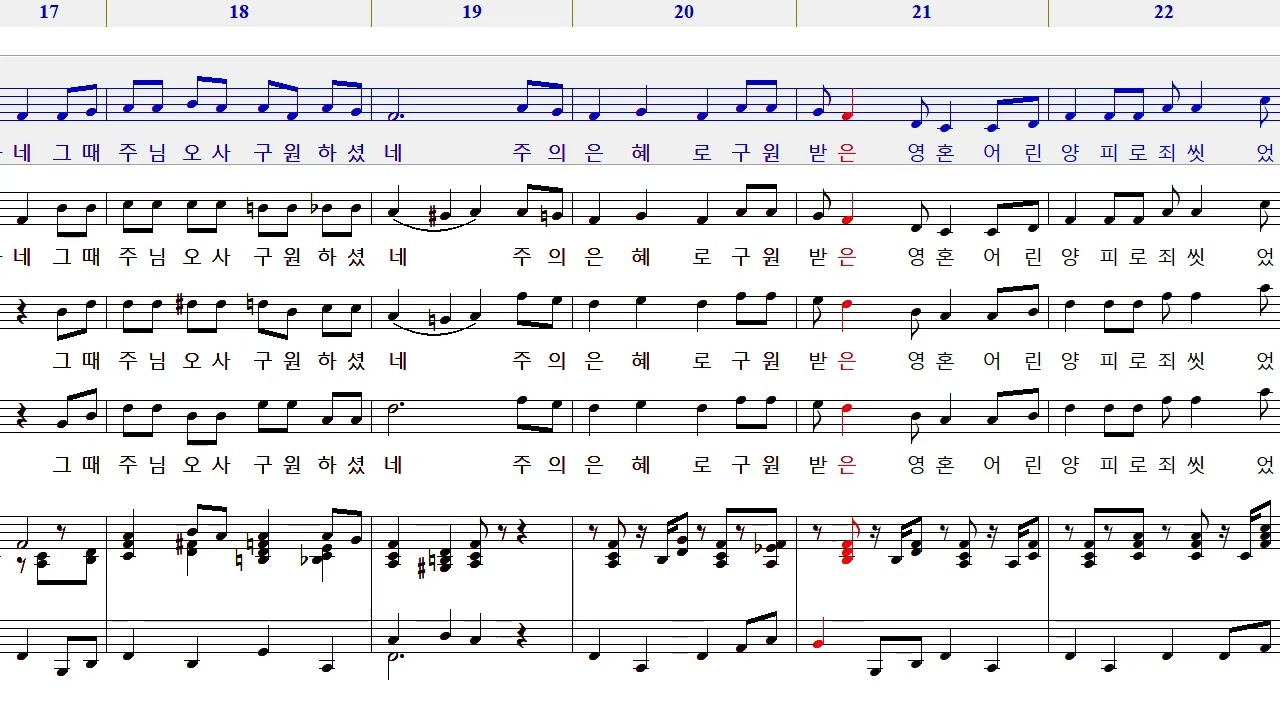Jump to measure 19 marker
This screenshot has height=720, width=1280.
pyautogui.click(x=472, y=12)
